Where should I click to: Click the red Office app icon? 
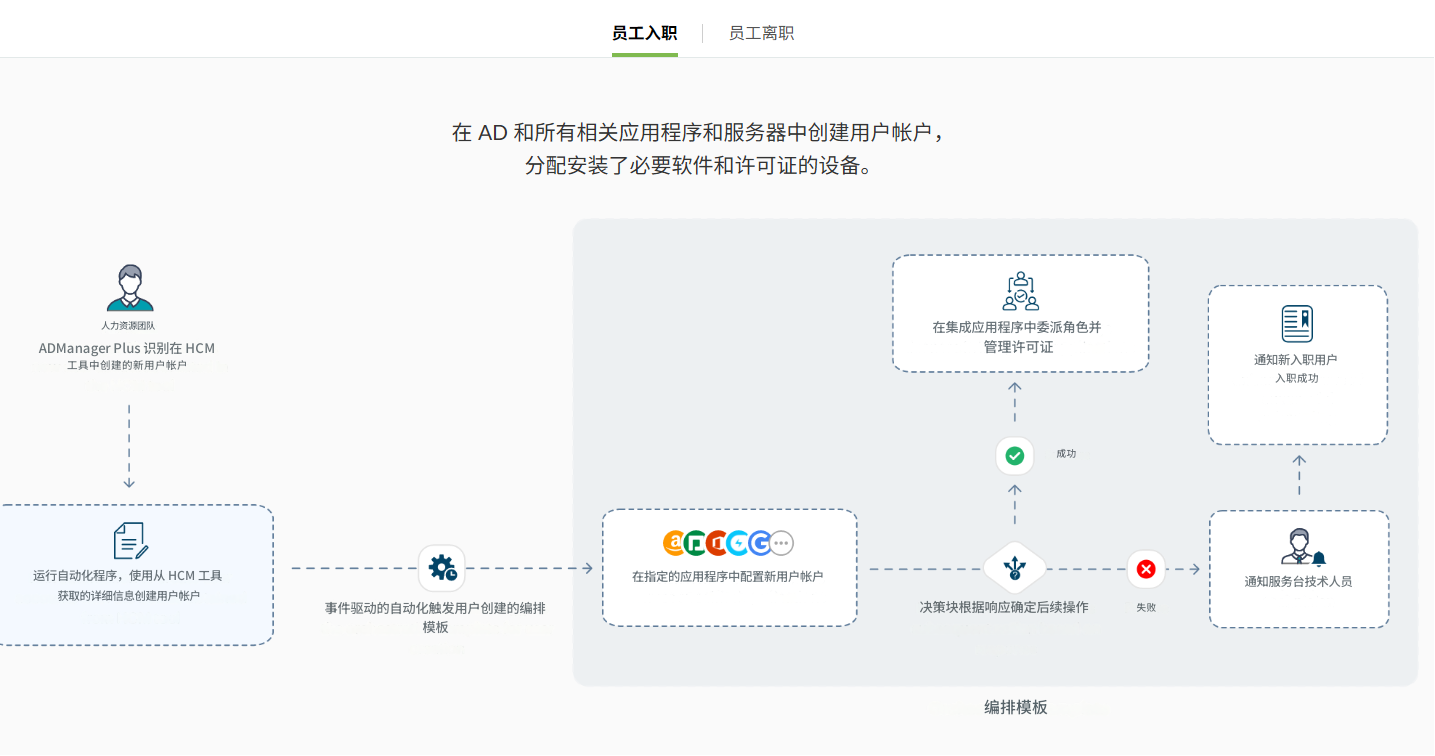tap(717, 543)
